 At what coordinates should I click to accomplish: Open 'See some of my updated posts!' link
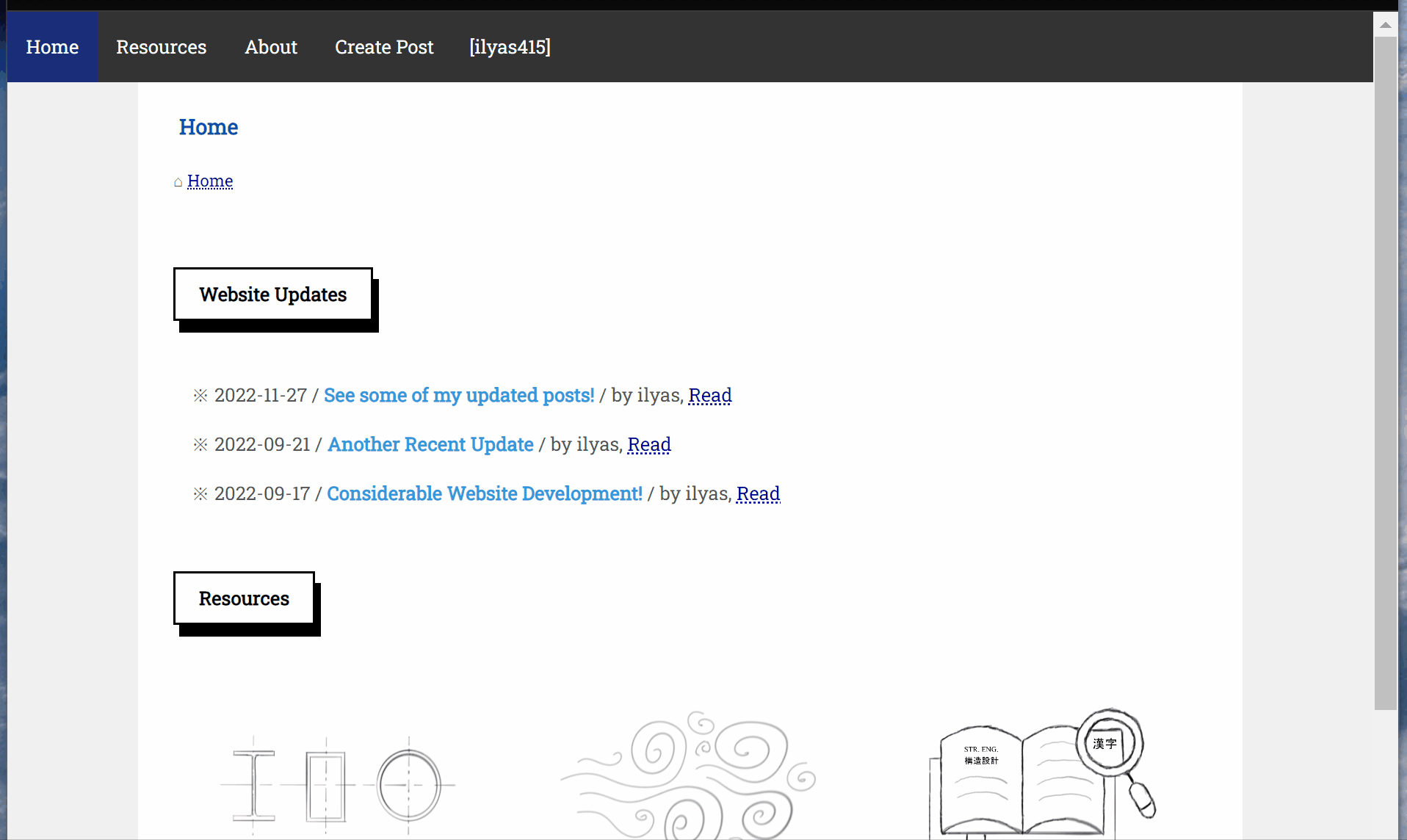459,395
